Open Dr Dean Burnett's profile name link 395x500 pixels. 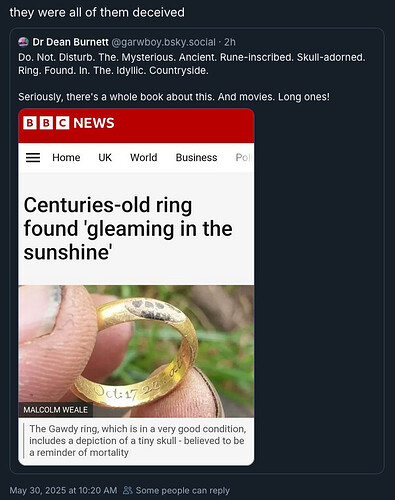[x=70, y=42]
